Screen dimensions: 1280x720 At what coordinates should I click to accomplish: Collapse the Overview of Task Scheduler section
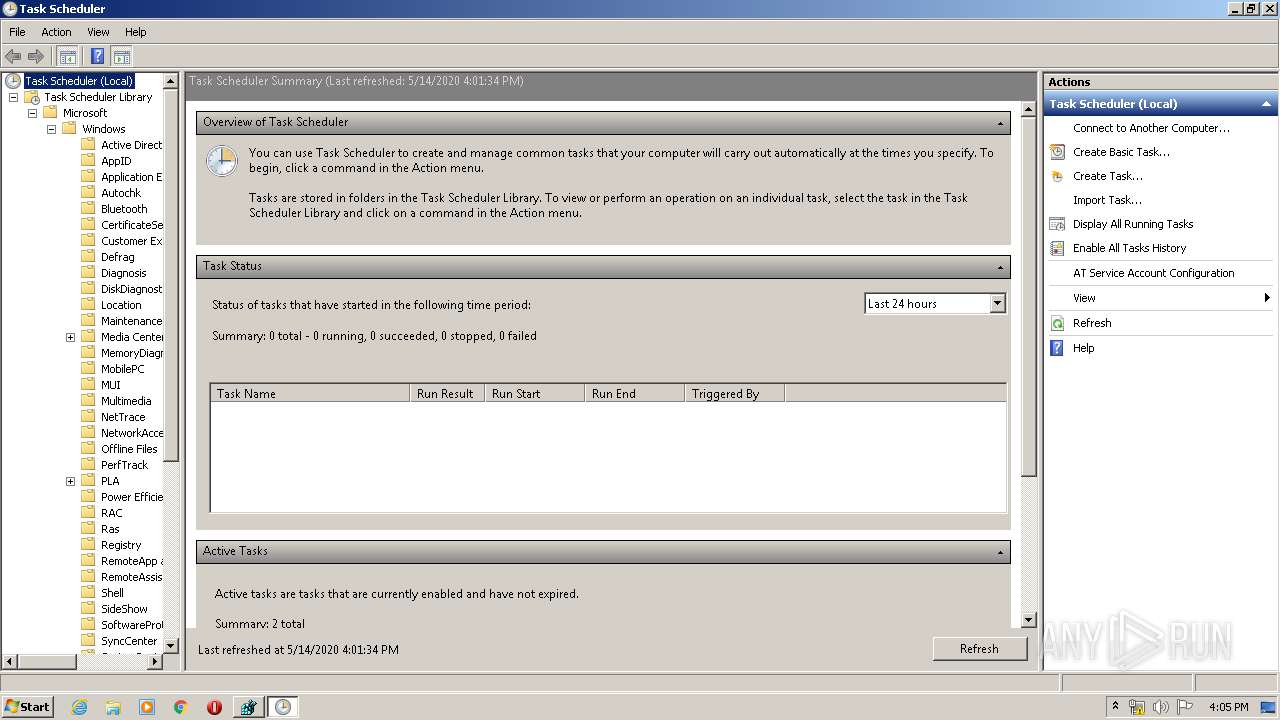click(x=1000, y=123)
